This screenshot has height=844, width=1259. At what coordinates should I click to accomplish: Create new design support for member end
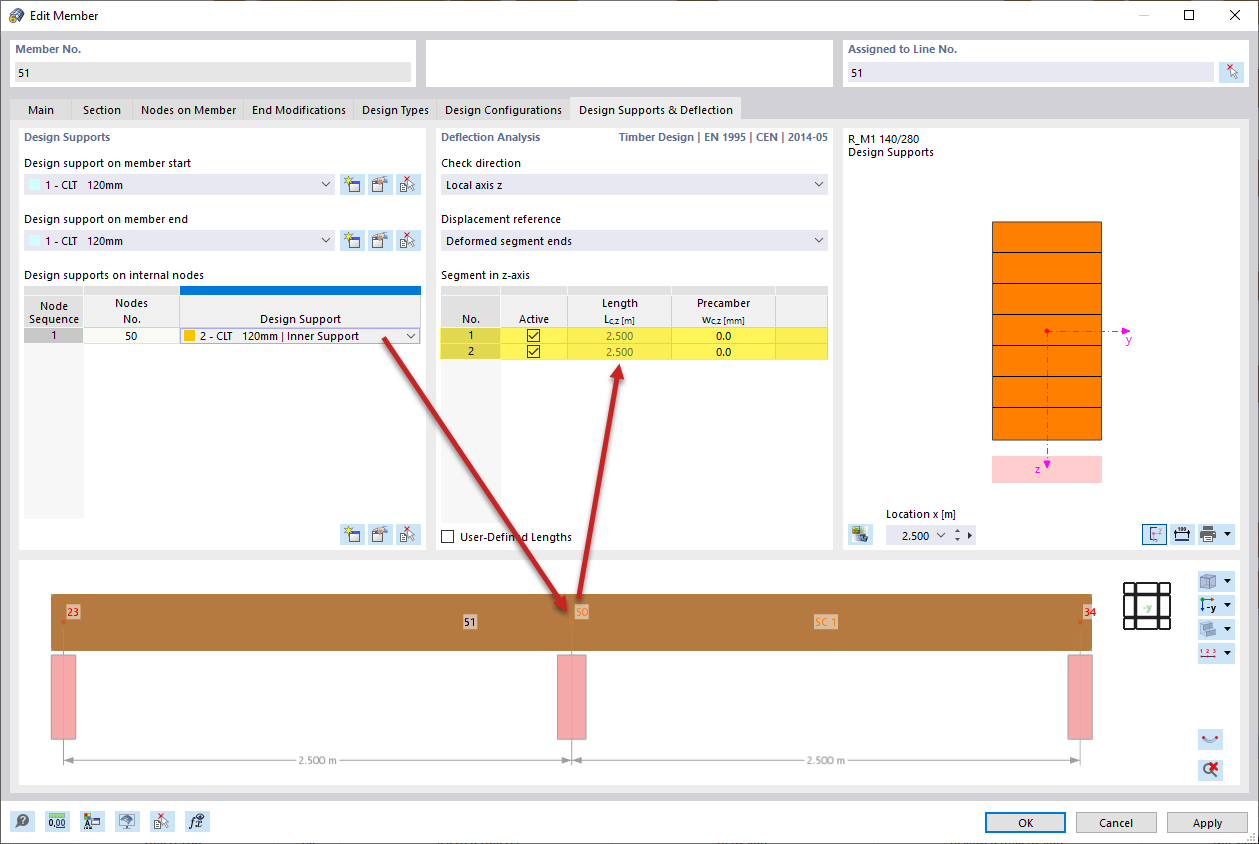352,241
